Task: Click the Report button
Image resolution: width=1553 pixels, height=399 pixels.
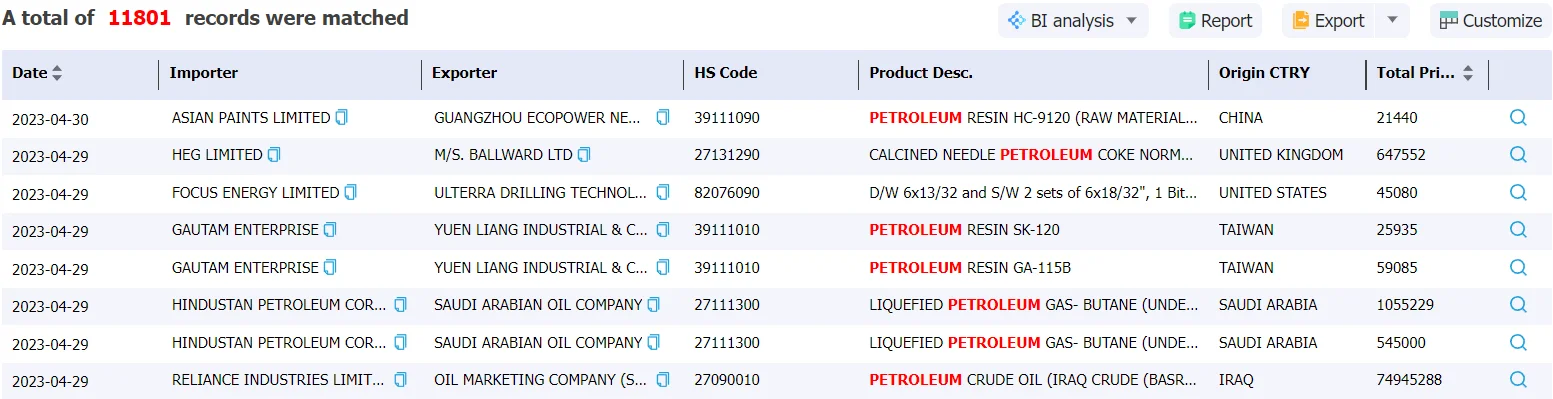Action: click(x=1216, y=21)
